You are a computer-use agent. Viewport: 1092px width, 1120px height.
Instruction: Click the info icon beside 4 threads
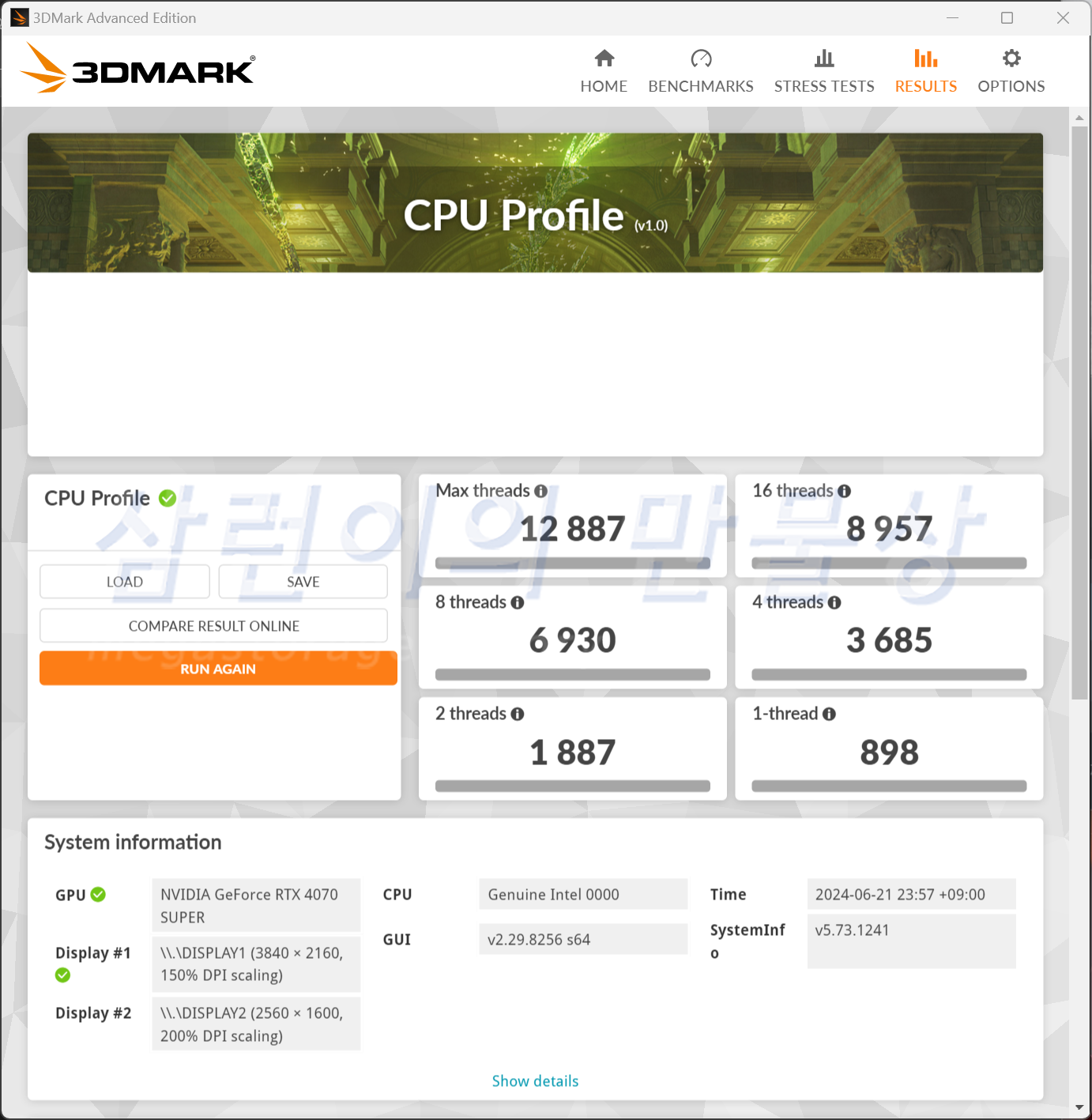pos(834,602)
